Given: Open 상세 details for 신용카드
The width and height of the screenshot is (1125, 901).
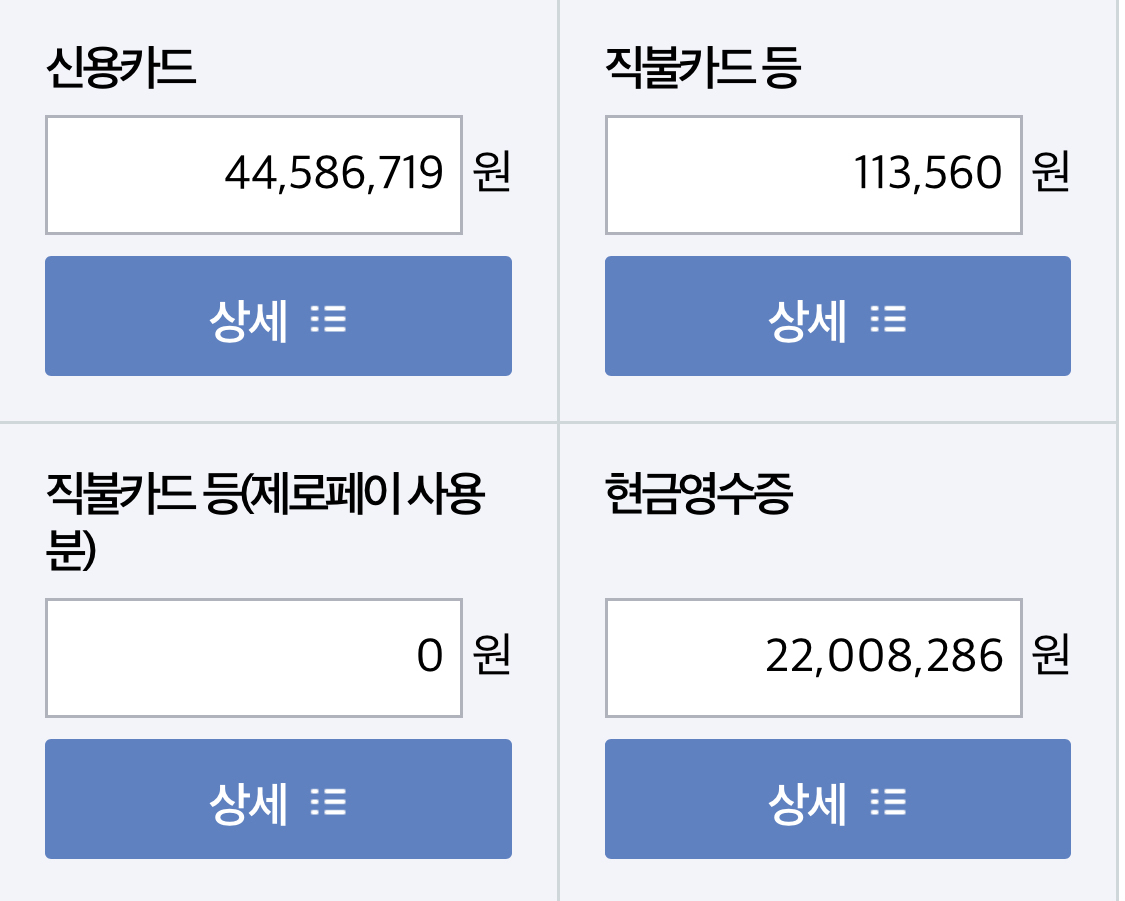Looking at the screenshot, I should [x=278, y=316].
